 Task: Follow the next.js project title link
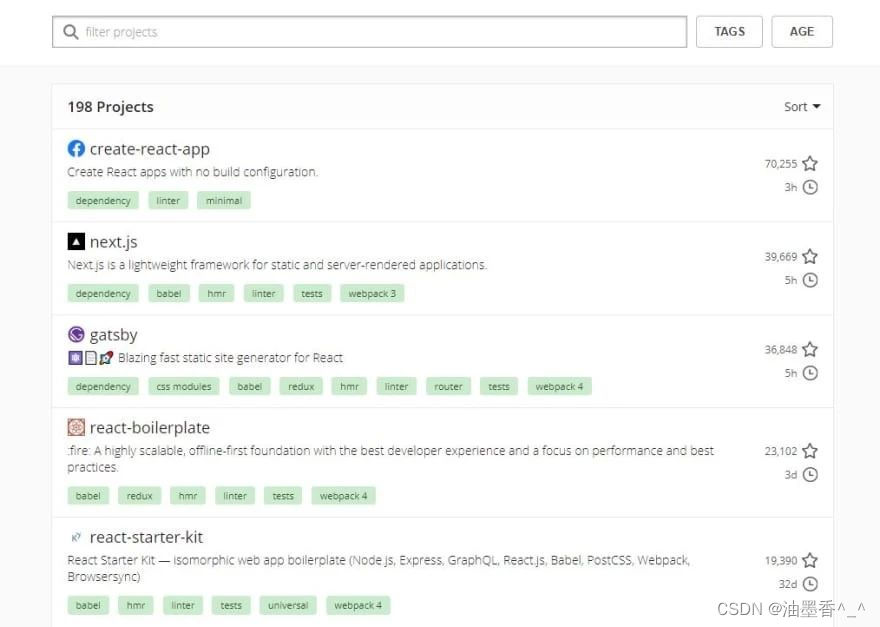point(113,241)
